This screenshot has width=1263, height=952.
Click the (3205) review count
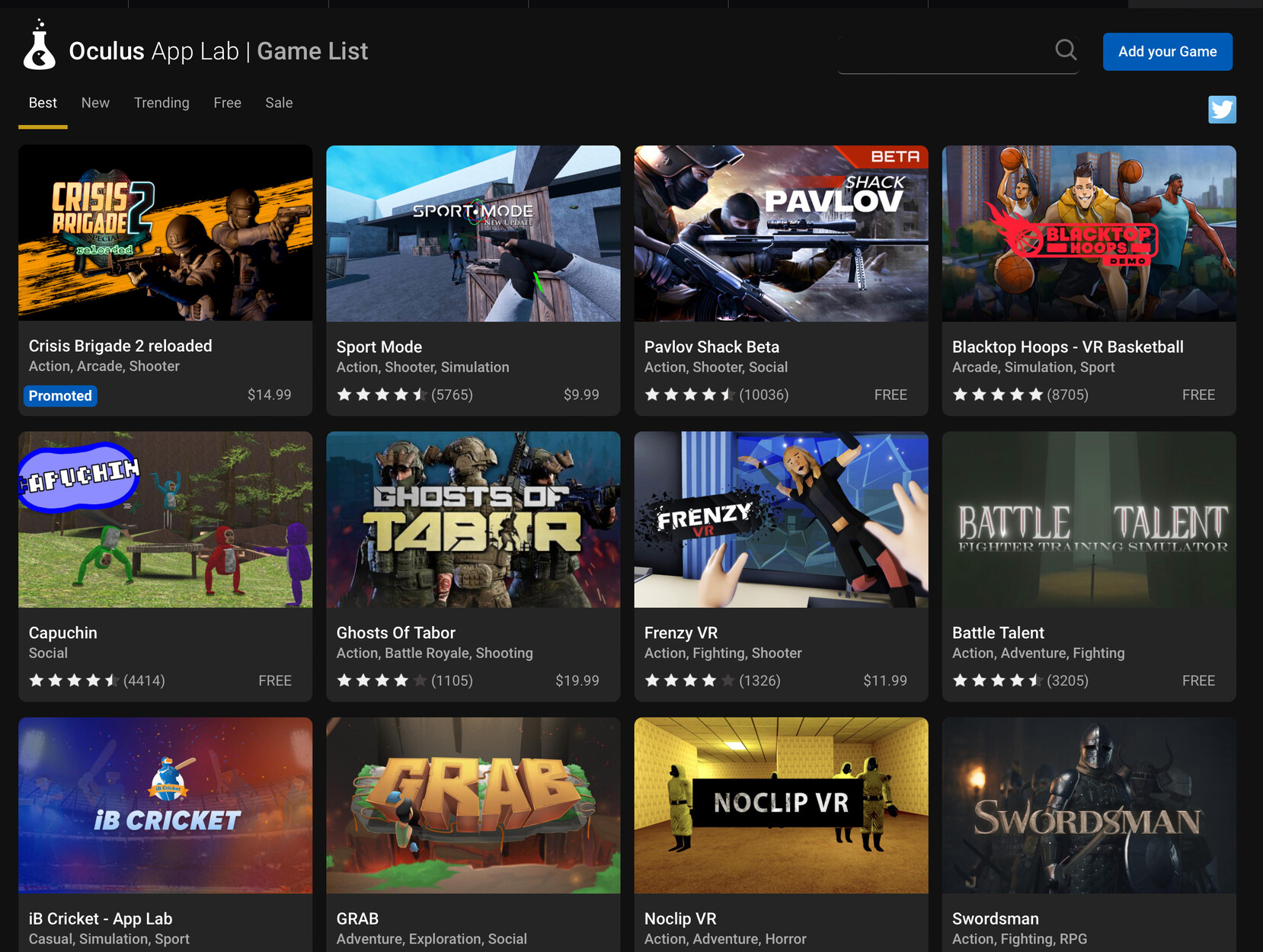[1067, 680]
